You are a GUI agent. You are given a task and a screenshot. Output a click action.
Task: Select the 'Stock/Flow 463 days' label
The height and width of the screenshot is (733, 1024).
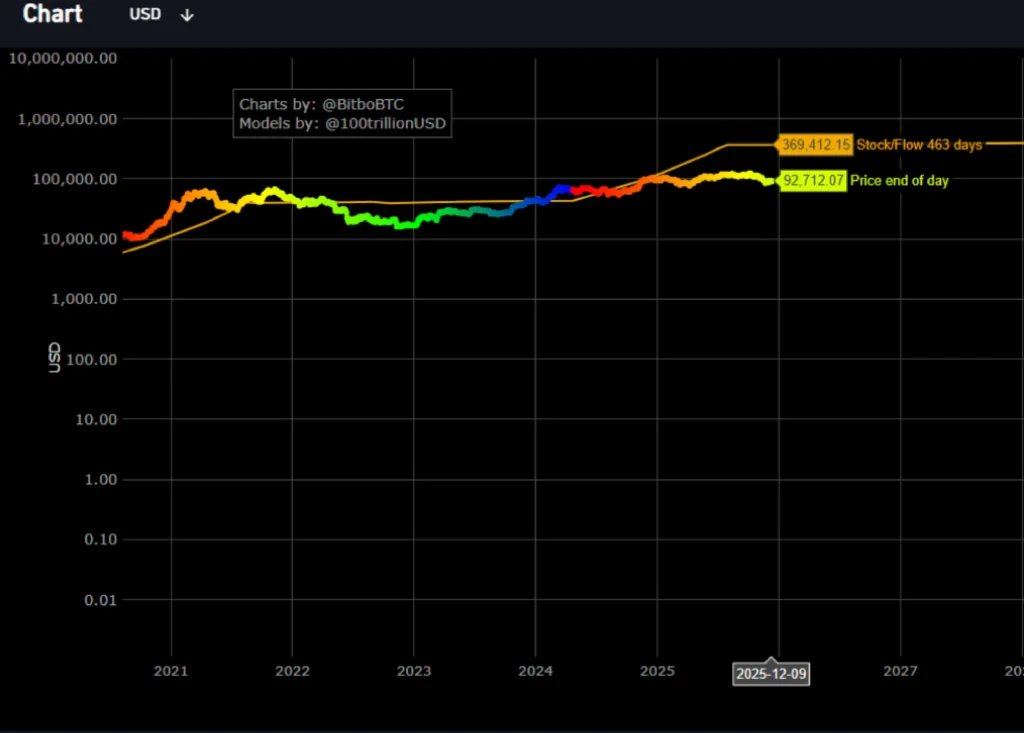click(919, 145)
